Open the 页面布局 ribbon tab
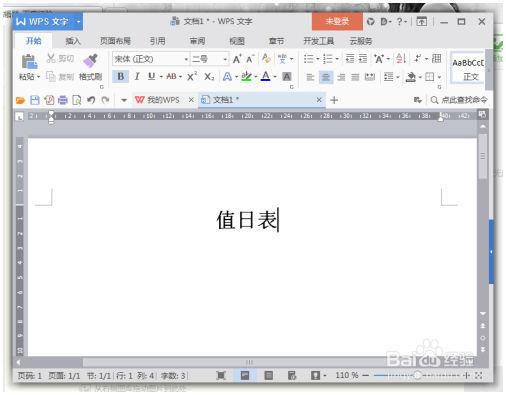The image size is (506, 395). (115, 41)
